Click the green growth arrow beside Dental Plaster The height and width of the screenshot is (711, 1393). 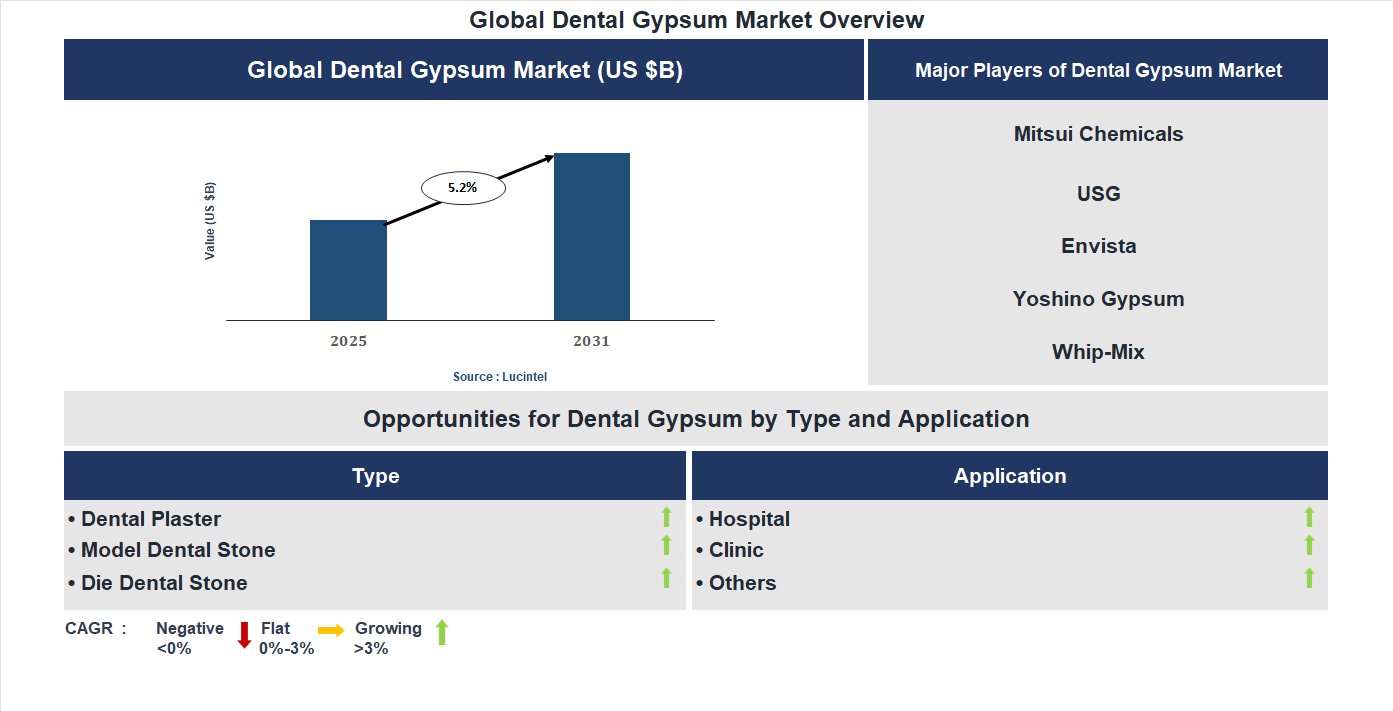666,517
